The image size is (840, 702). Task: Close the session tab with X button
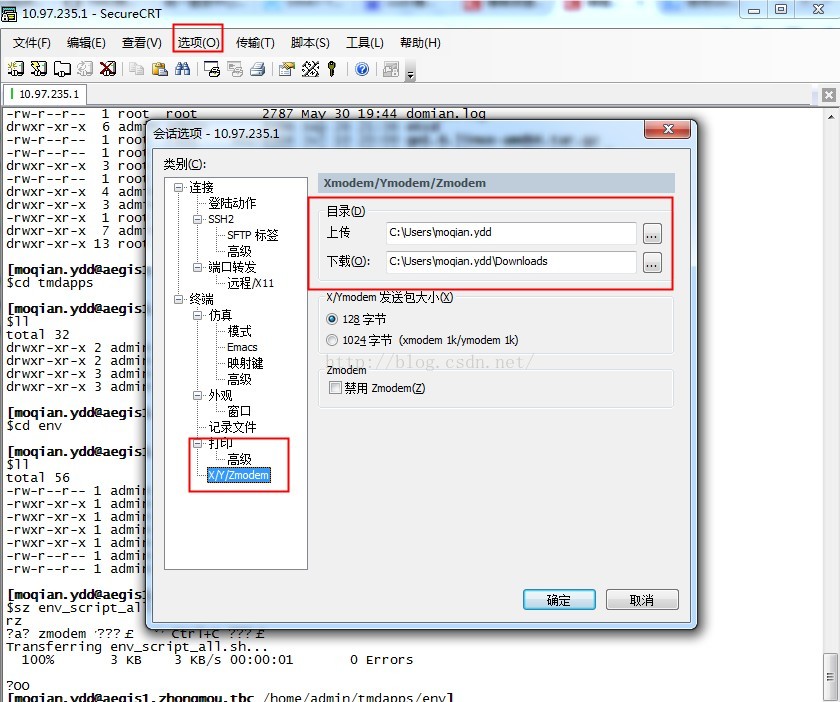tap(829, 95)
